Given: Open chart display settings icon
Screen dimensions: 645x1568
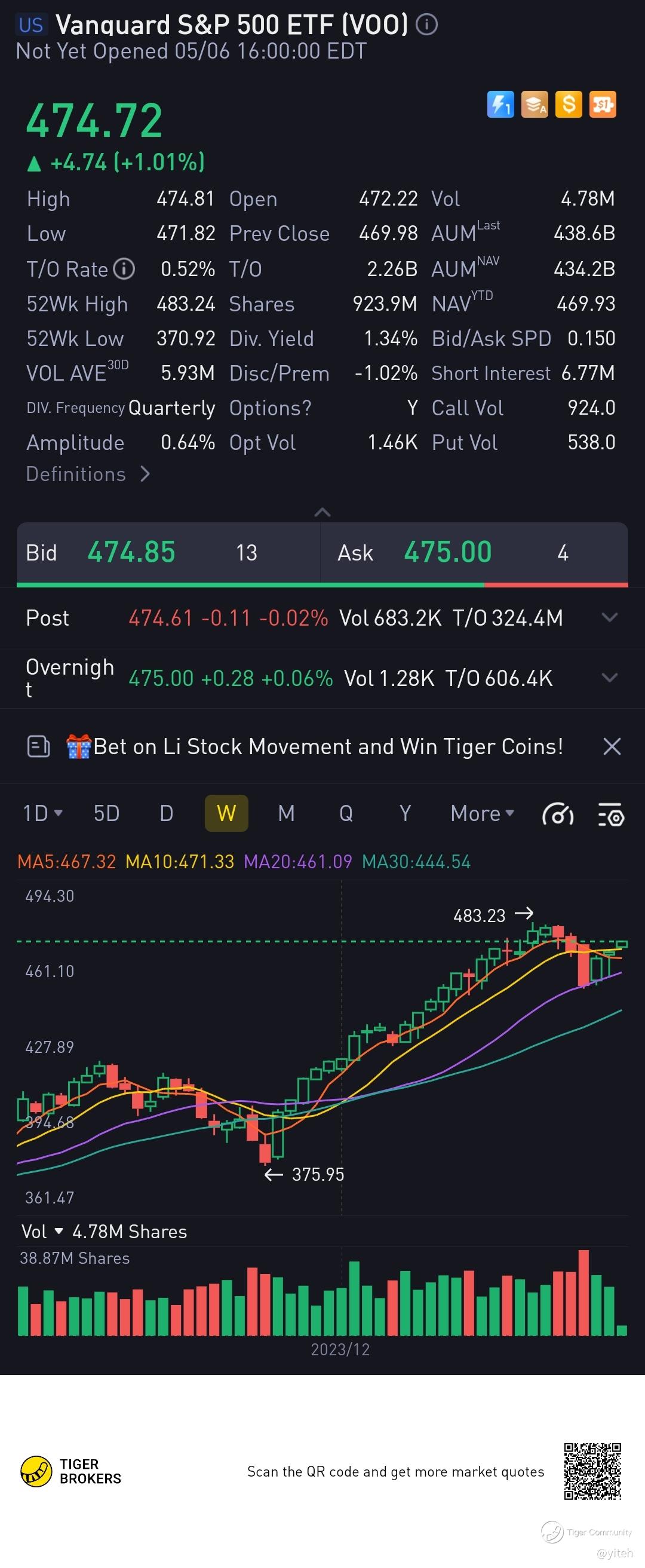Looking at the screenshot, I should point(611,814).
